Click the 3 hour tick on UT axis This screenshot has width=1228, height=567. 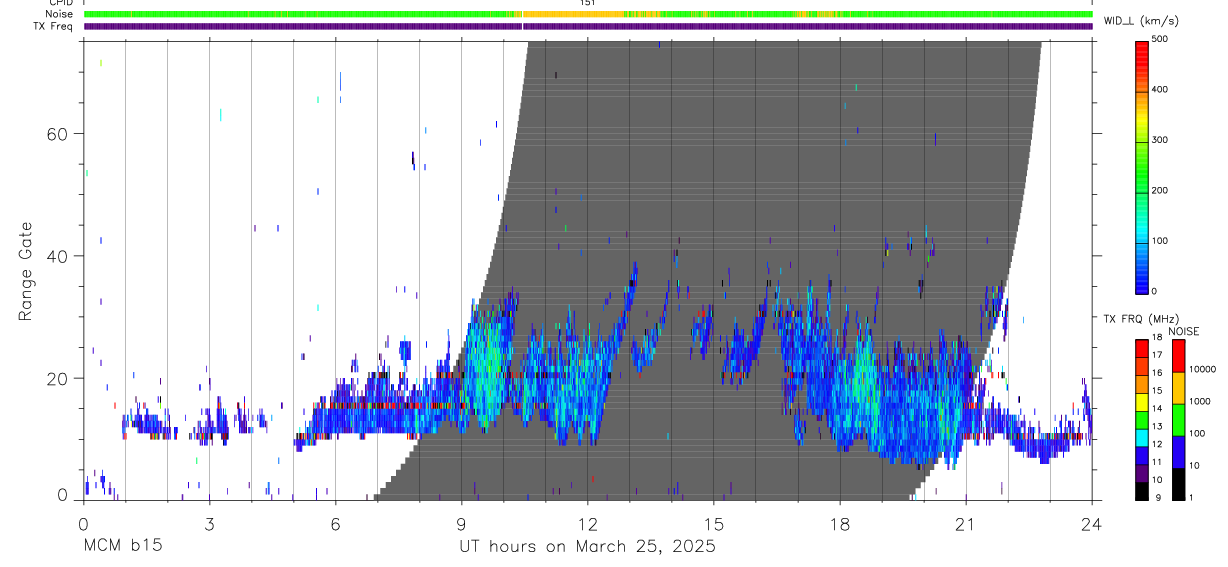coord(209,523)
